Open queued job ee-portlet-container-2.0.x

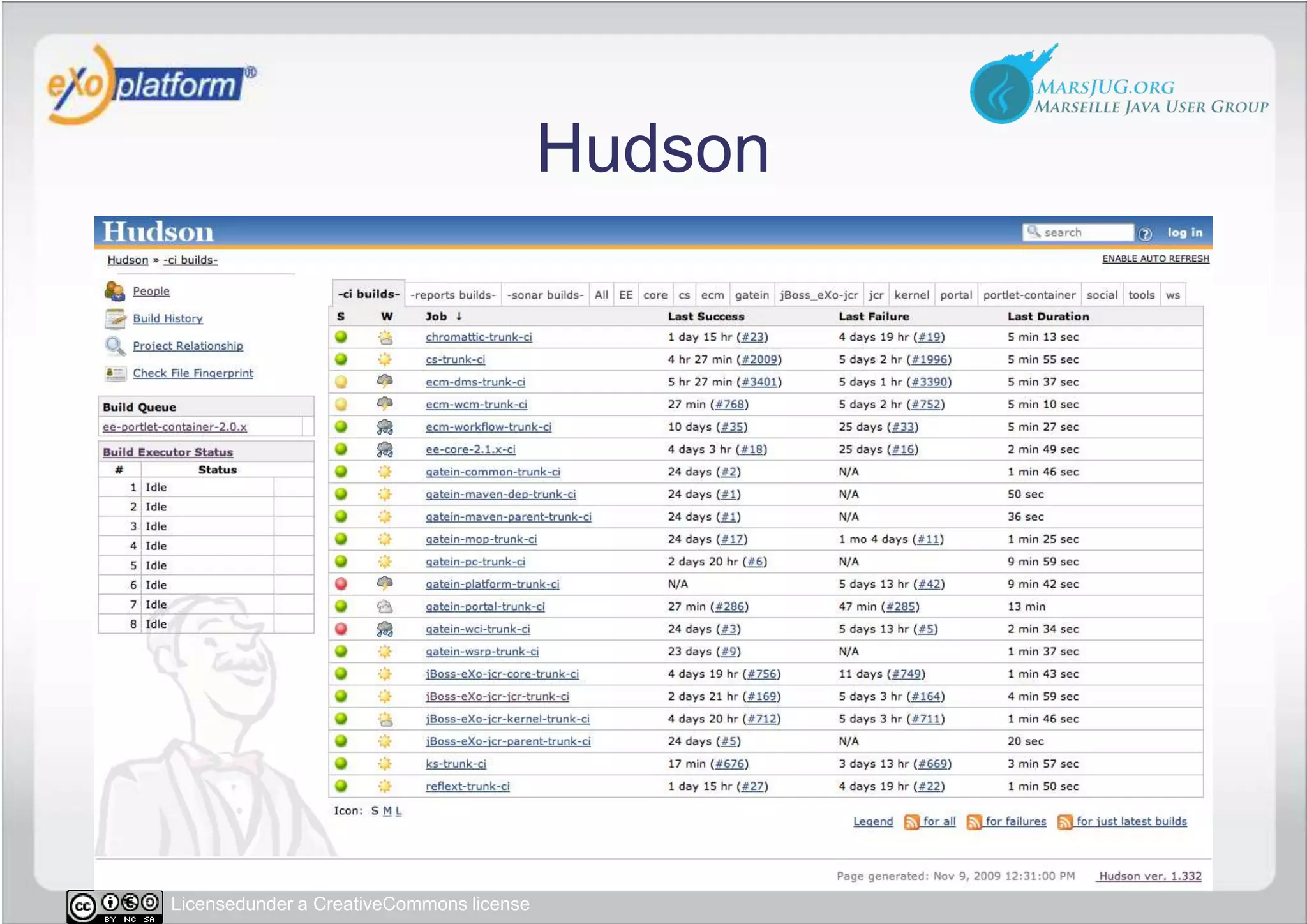(x=174, y=427)
